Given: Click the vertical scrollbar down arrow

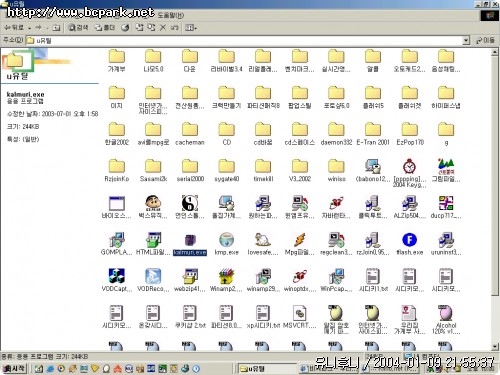Looking at the screenshot, I should click(x=495, y=347).
